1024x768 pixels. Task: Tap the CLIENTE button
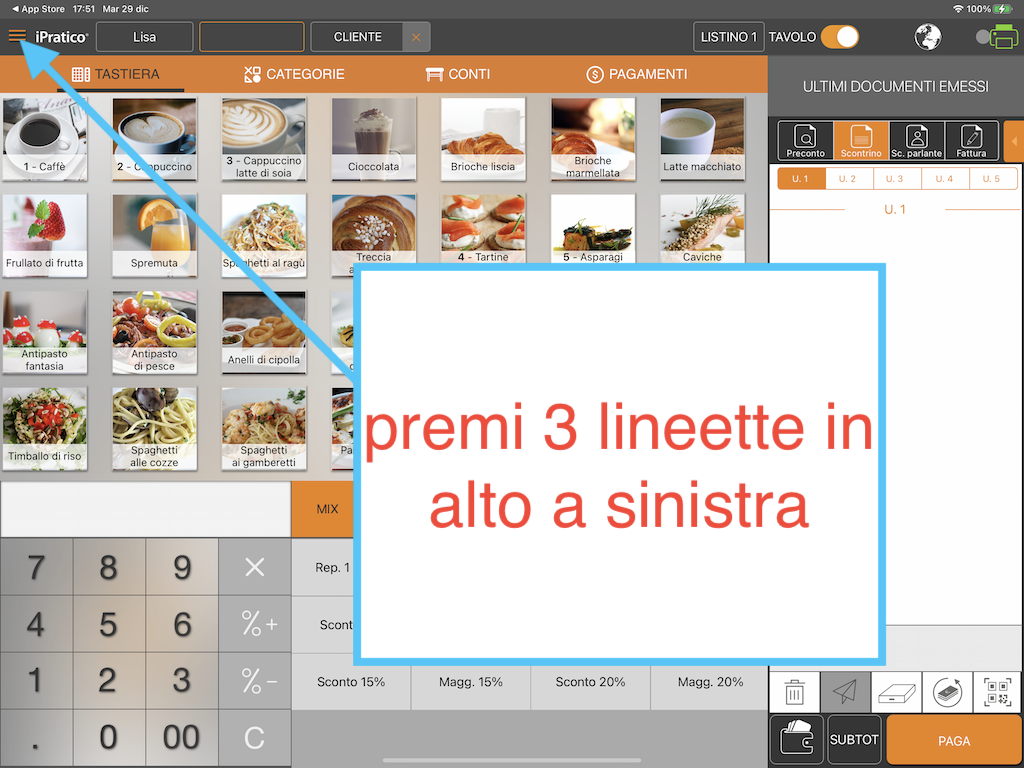(357, 37)
